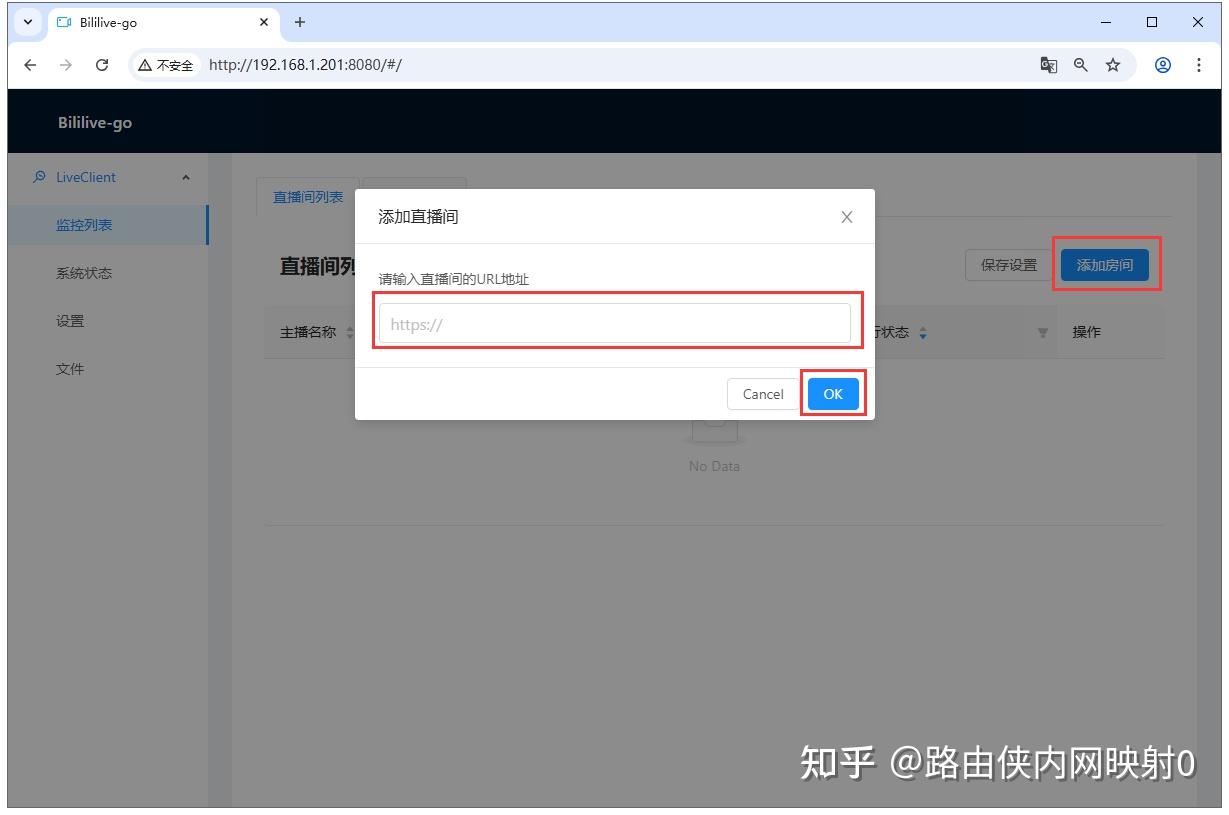Bookmark this page with star icon
Screen dimensions: 1229x815
1112,65
